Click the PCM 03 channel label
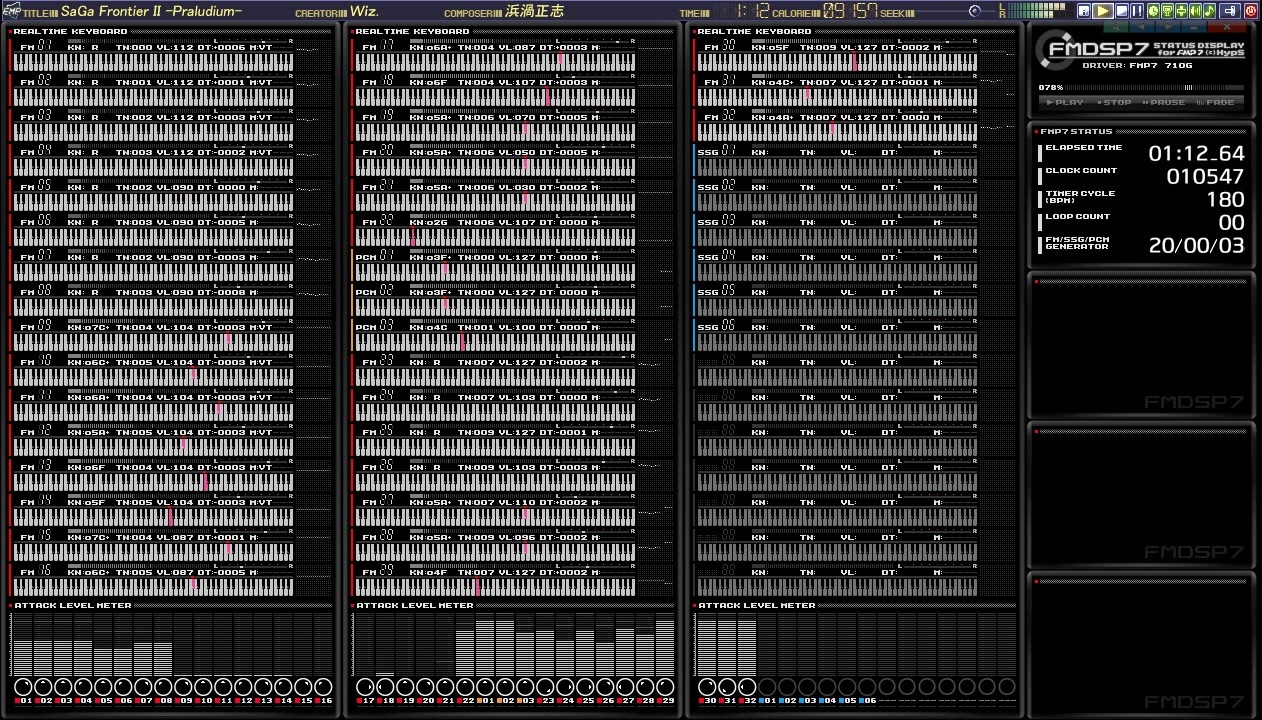1262x720 pixels. (375, 327)
